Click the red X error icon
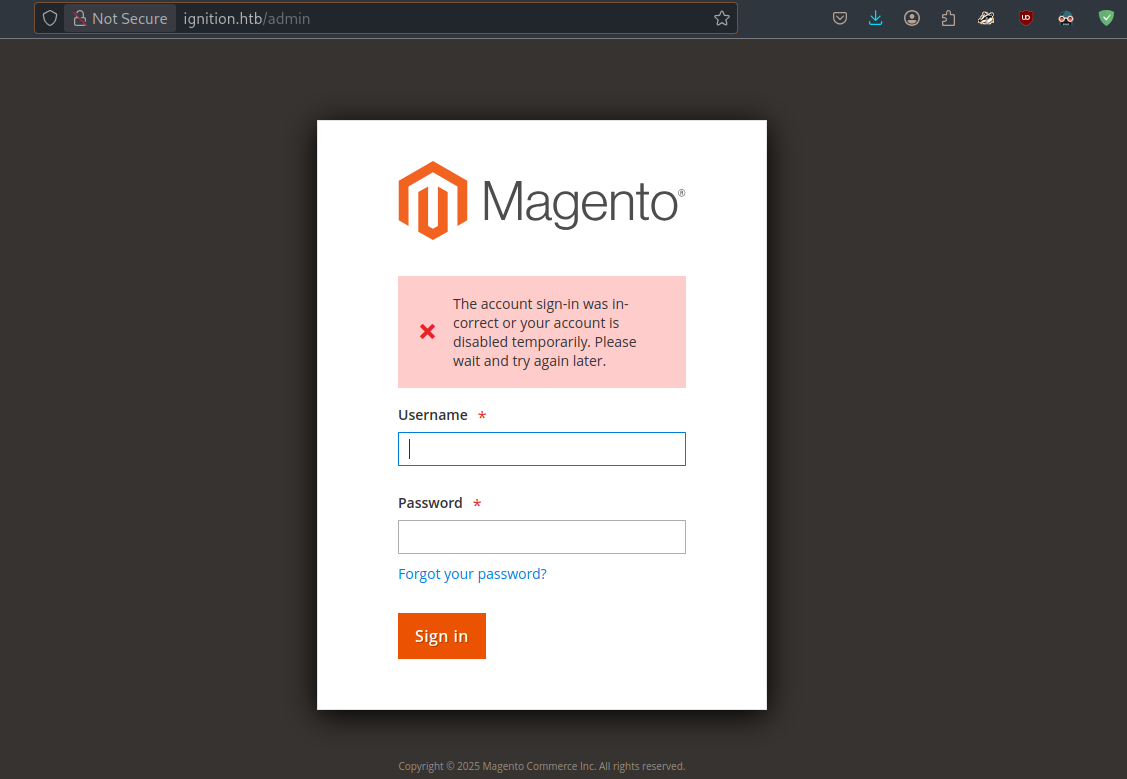The height and width of the screenshot is (779, 1127). [x=428, y=331]
